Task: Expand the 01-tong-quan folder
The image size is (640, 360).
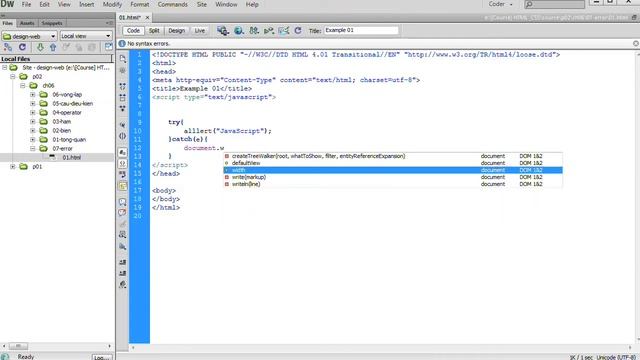Action: pos(33,140)
